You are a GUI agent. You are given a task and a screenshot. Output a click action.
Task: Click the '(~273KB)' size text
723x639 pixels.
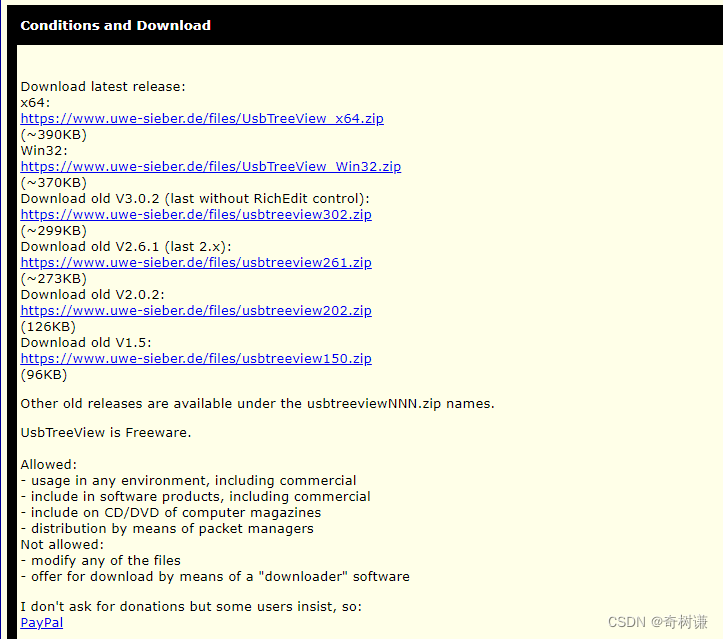pyautogui.click(x=53, y=278)
